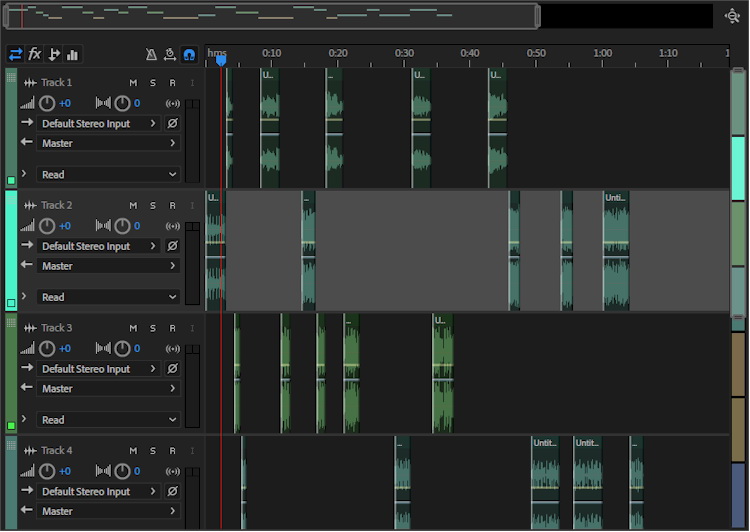Click Track 1 pan knob
This screenshot has width=750, height=532.
pos(122,103)
